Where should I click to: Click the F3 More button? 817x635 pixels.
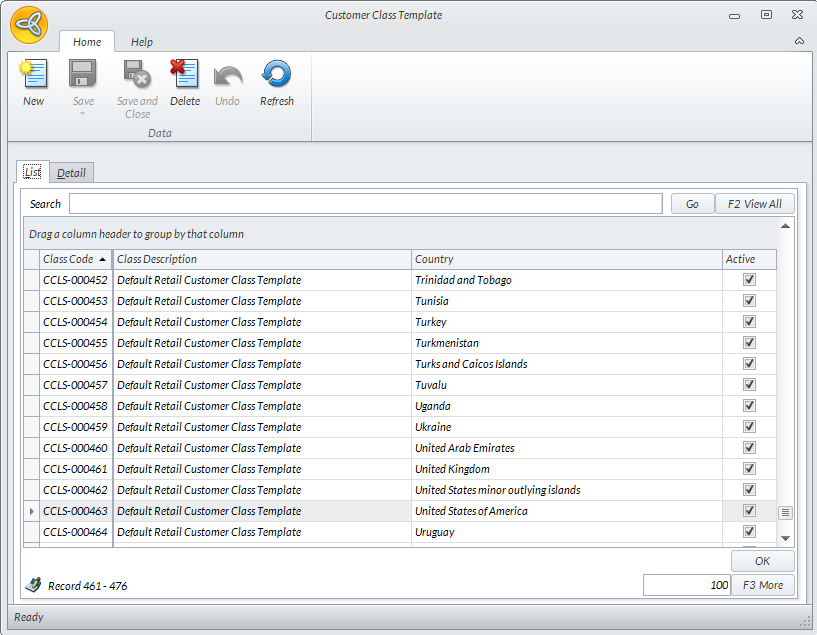pyautogui.click(x=763, y=585)
